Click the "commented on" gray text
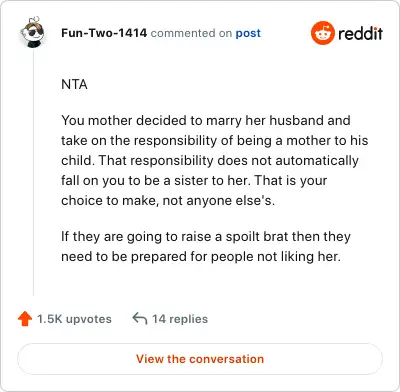The image size is (400, 392). pos(191,33)
